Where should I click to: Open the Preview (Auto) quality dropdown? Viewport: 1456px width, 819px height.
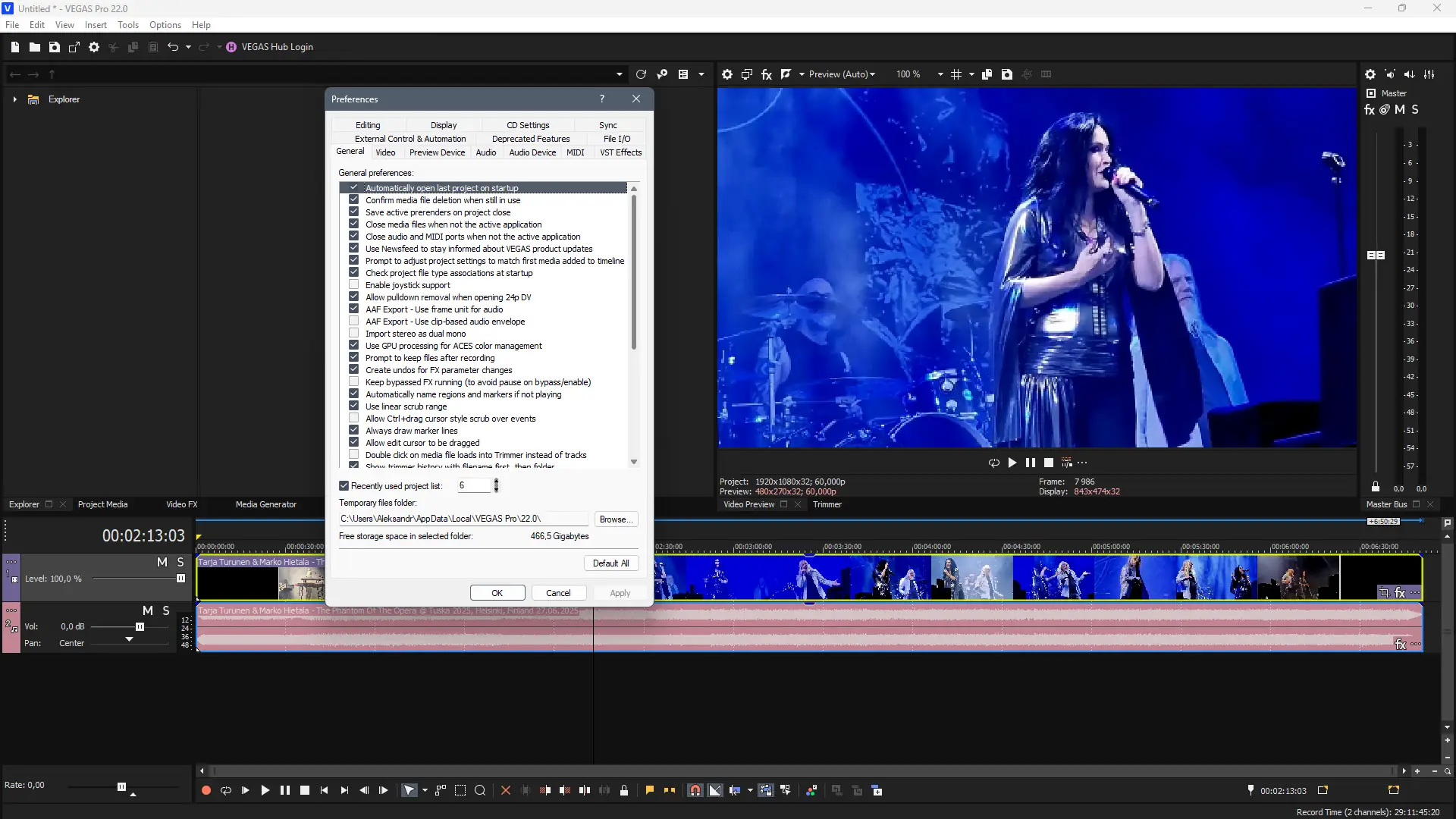842,74
